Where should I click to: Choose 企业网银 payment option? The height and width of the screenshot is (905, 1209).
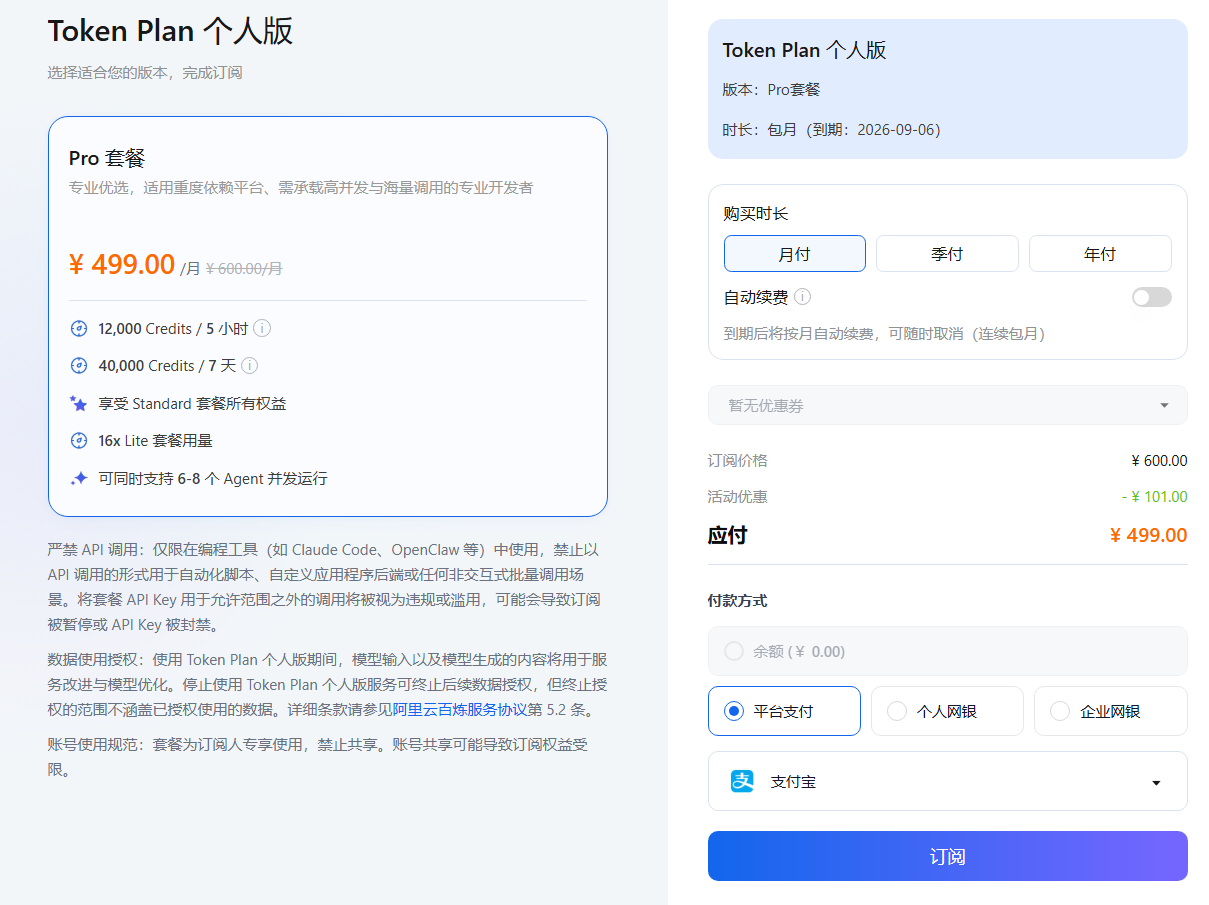[1111, 711]
